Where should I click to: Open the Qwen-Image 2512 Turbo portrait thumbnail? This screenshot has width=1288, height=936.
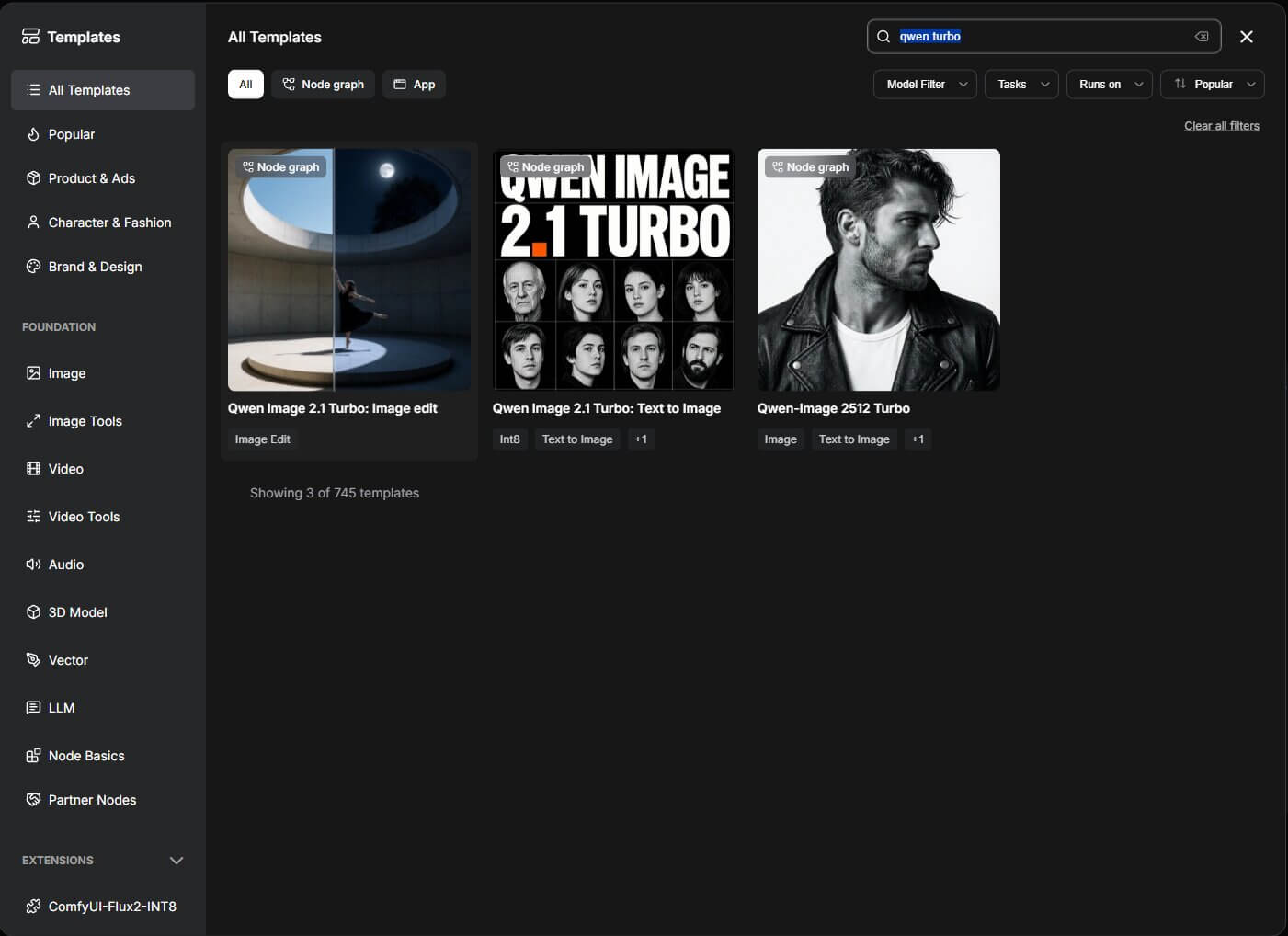point(879,270)
